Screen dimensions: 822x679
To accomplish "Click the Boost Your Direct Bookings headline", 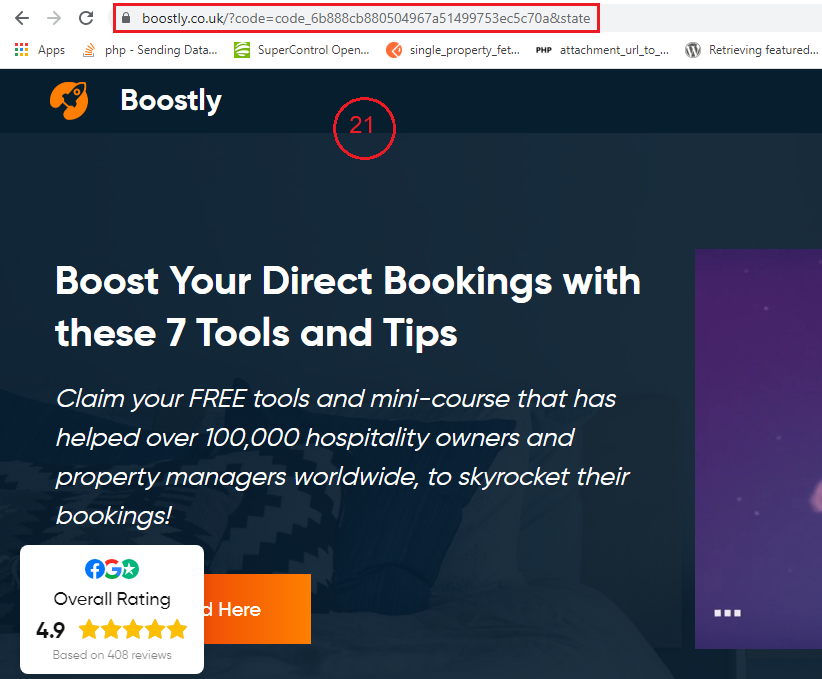I will pyautogui.click(x=348, y=307).
